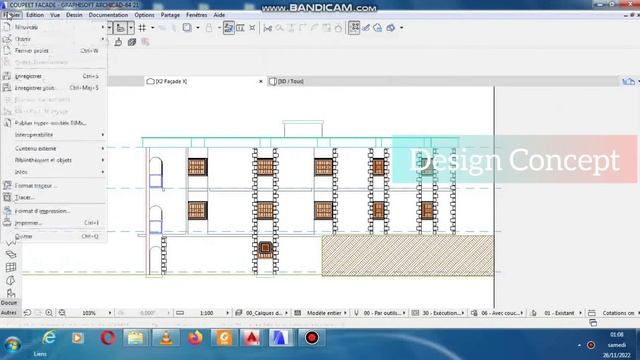This screenshot has height=360, width=640.
Task: Expand Bibliothèques et objets submenu
Action: click(54, 160)
